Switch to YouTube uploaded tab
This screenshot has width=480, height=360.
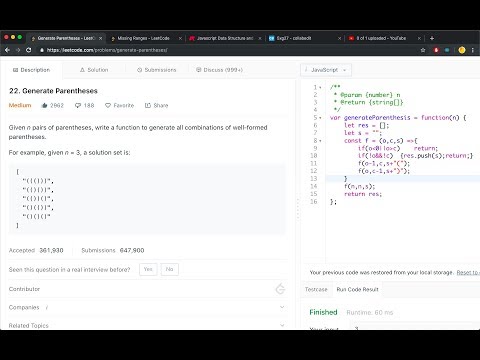(382, 38)
